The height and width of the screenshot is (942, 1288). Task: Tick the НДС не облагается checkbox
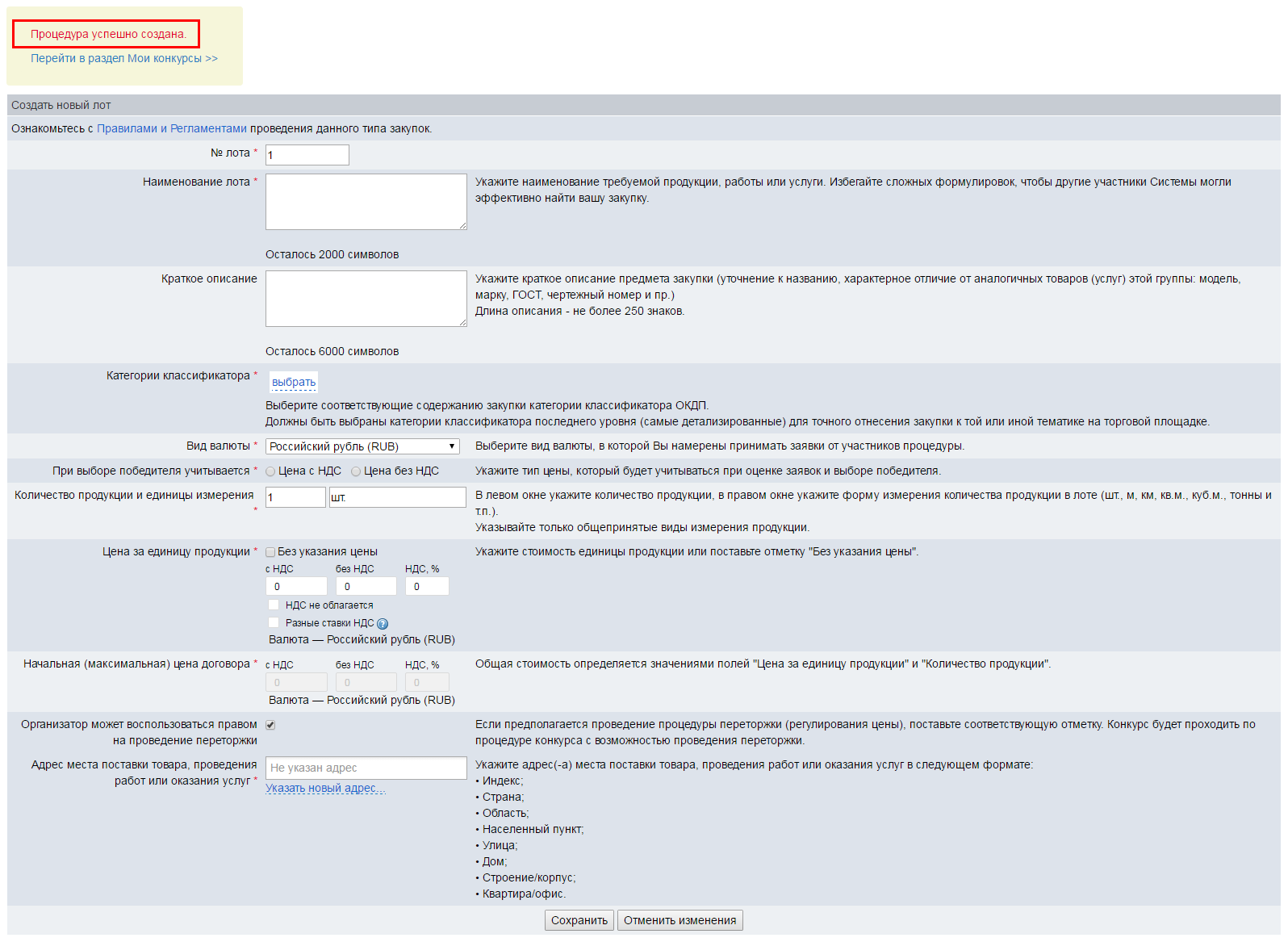point(273,605)
